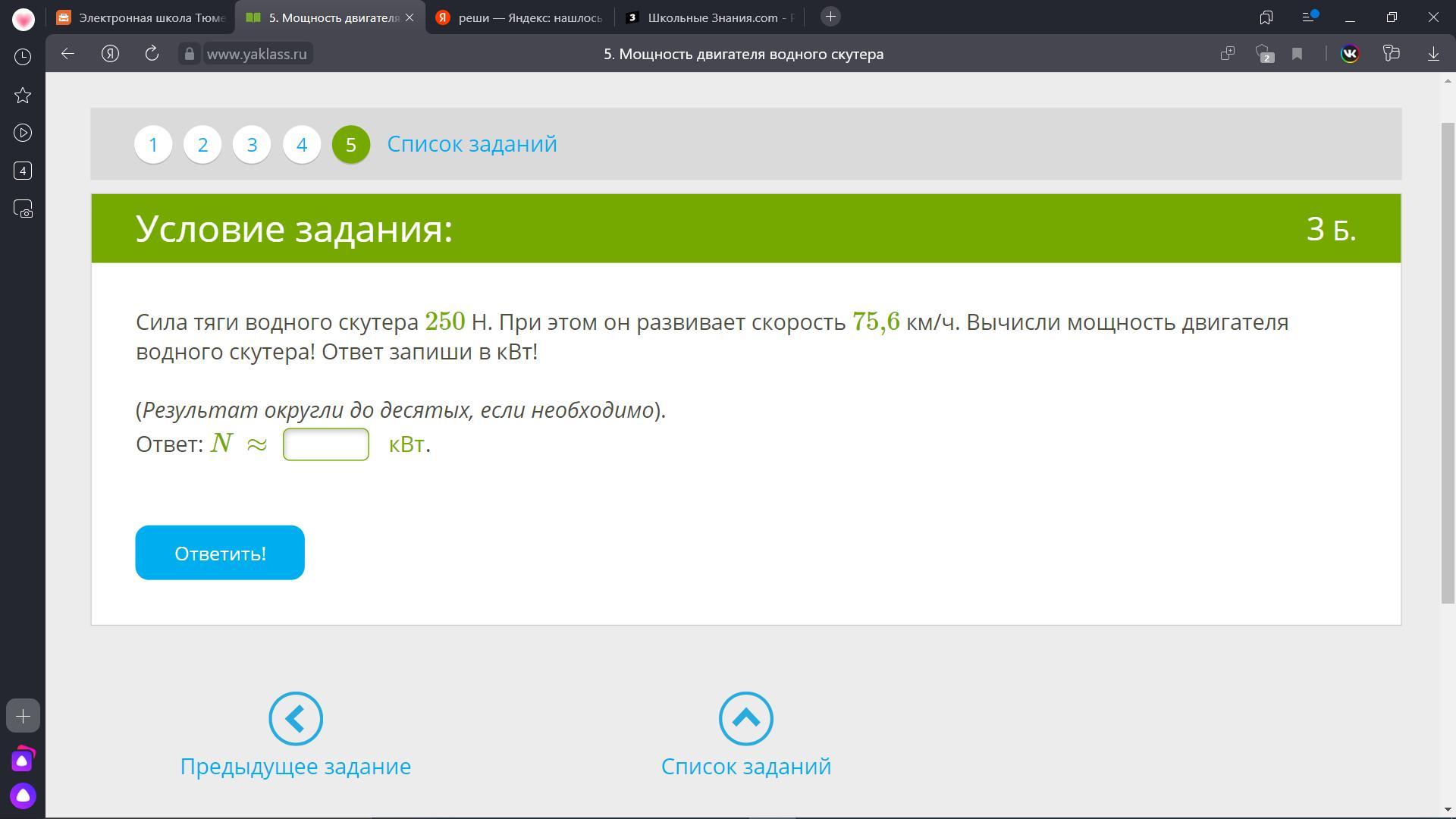1456x819 pixels.
Task: Click the Yandex home icon in toolbar
Action: [110, 53]
